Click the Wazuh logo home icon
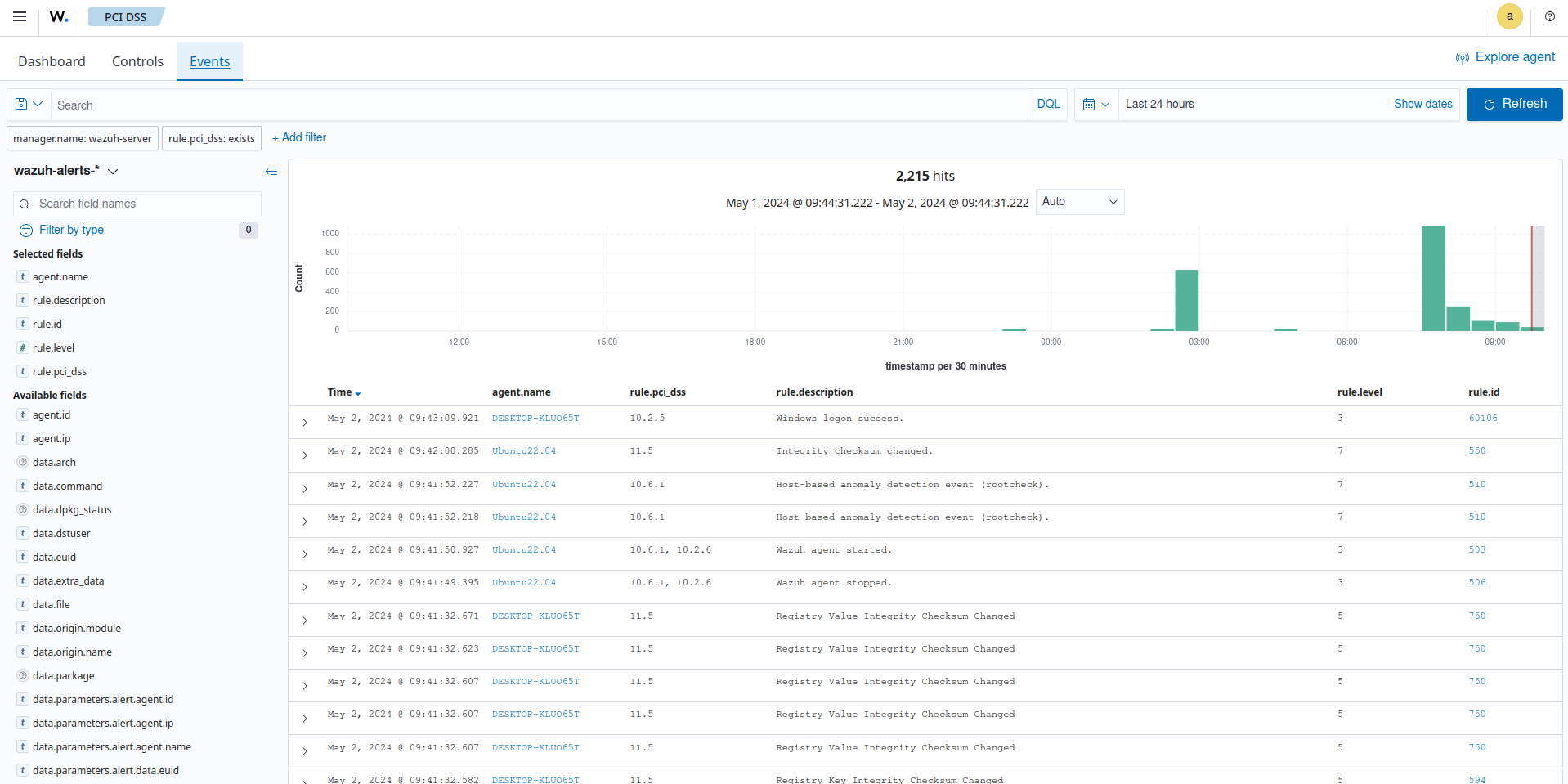The height and width of the screenshot is (784, 1568). click(x=58, y=16)
